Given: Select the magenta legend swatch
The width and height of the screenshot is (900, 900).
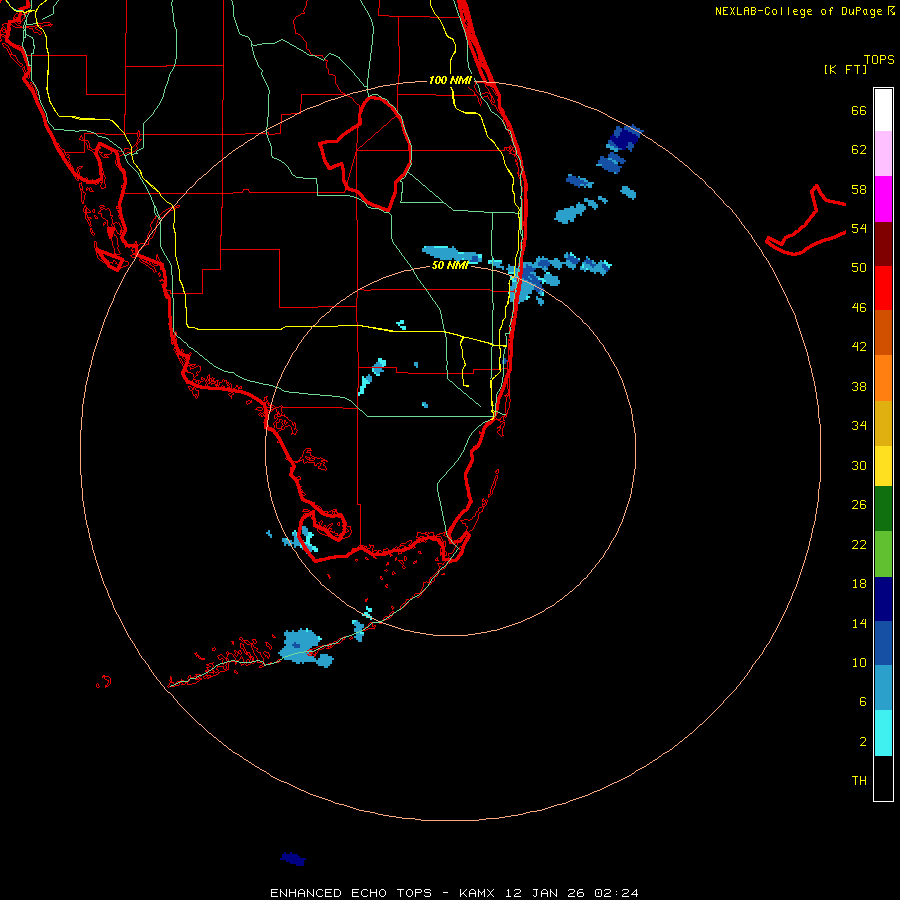Looking at the screenshot, I should click(x=883, y=199).
